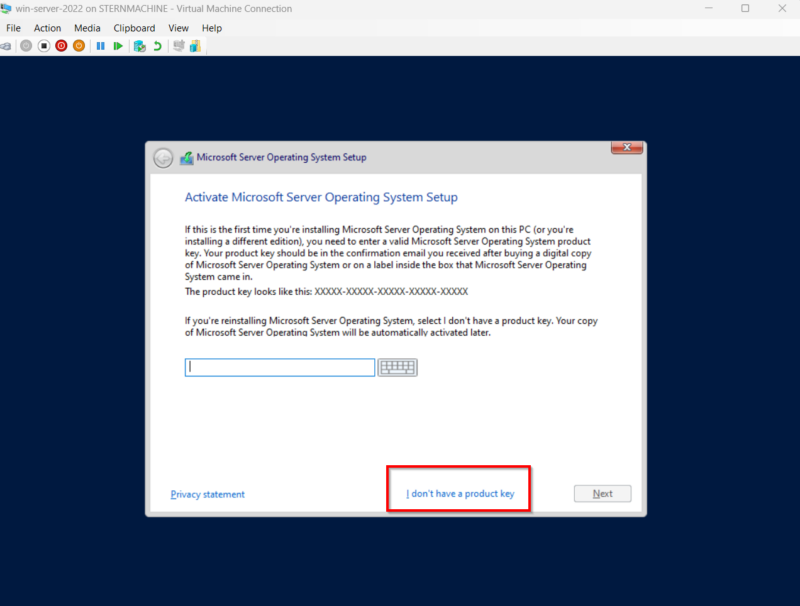
Task: Click the sample key text XXXXX-XXXXX-XXXXX-XXXXX-XXXXX
Action: 391,292
